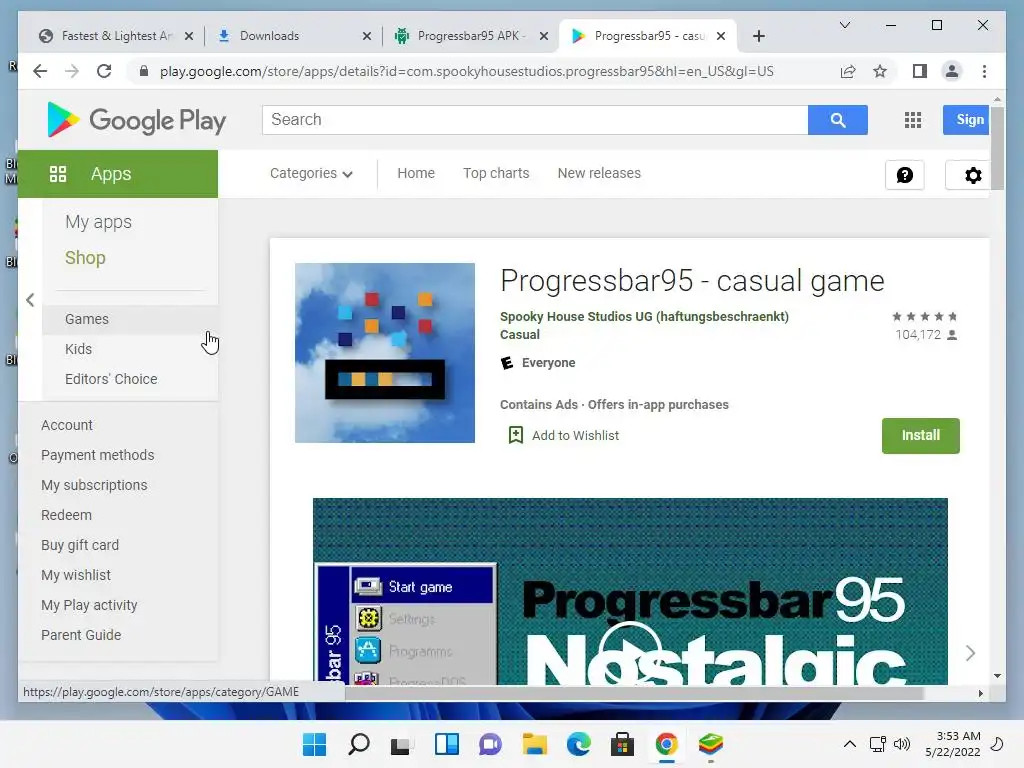Go back with the browser back arrow
1024x768 pixels.
(40, 71)
